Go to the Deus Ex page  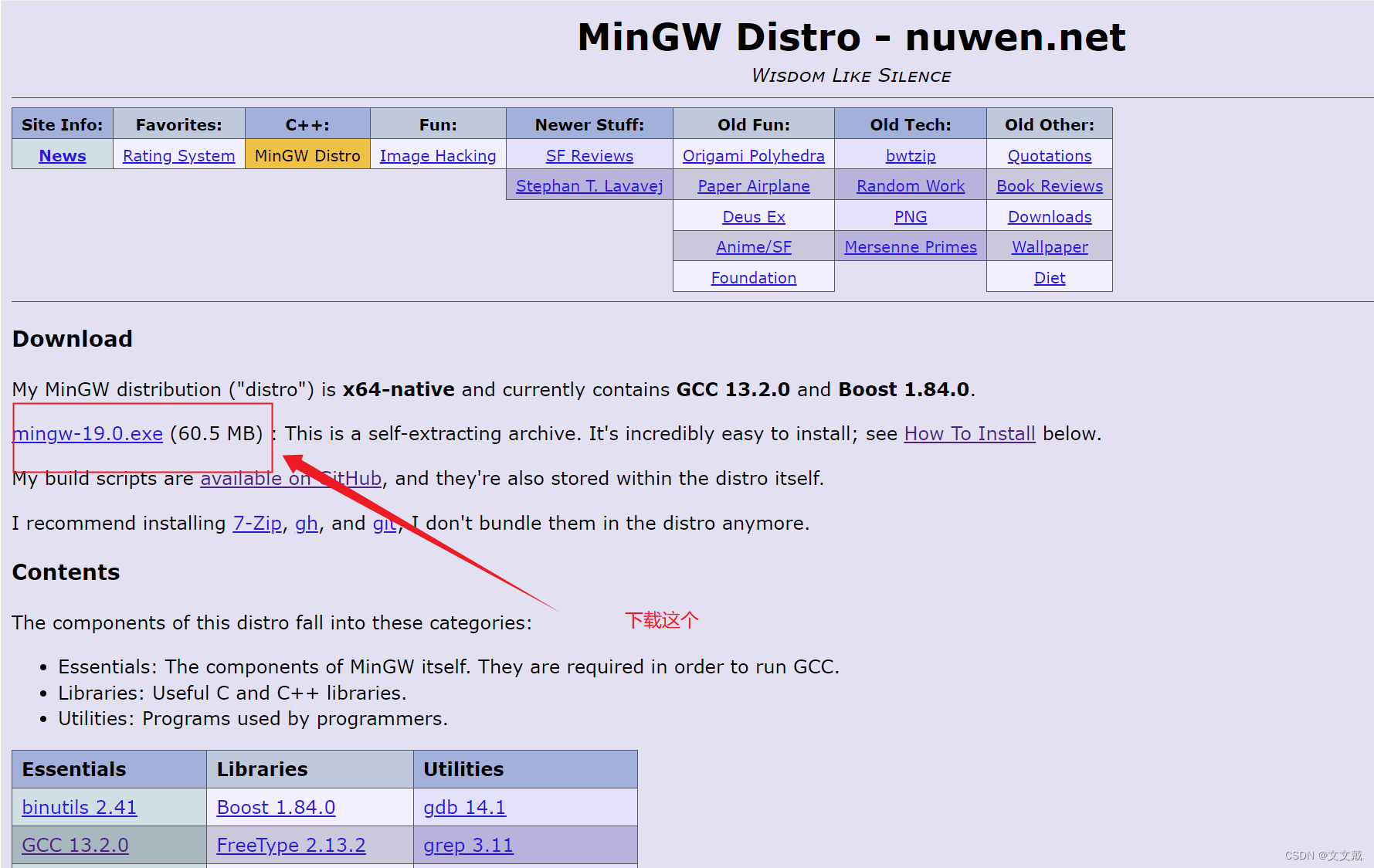[754, 216]
